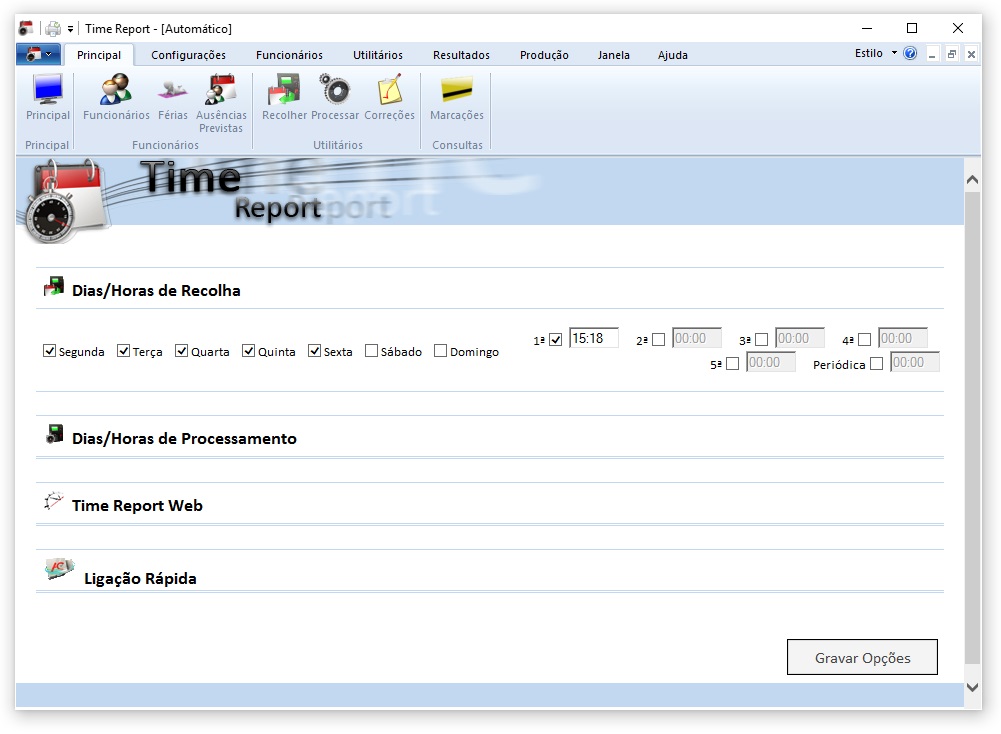Image resolution: width=1001 pixels, height=734 pixels.
Task: Enable the 2ª collection time checkbox
Action: pyautogui.click(x=658, y=340)
